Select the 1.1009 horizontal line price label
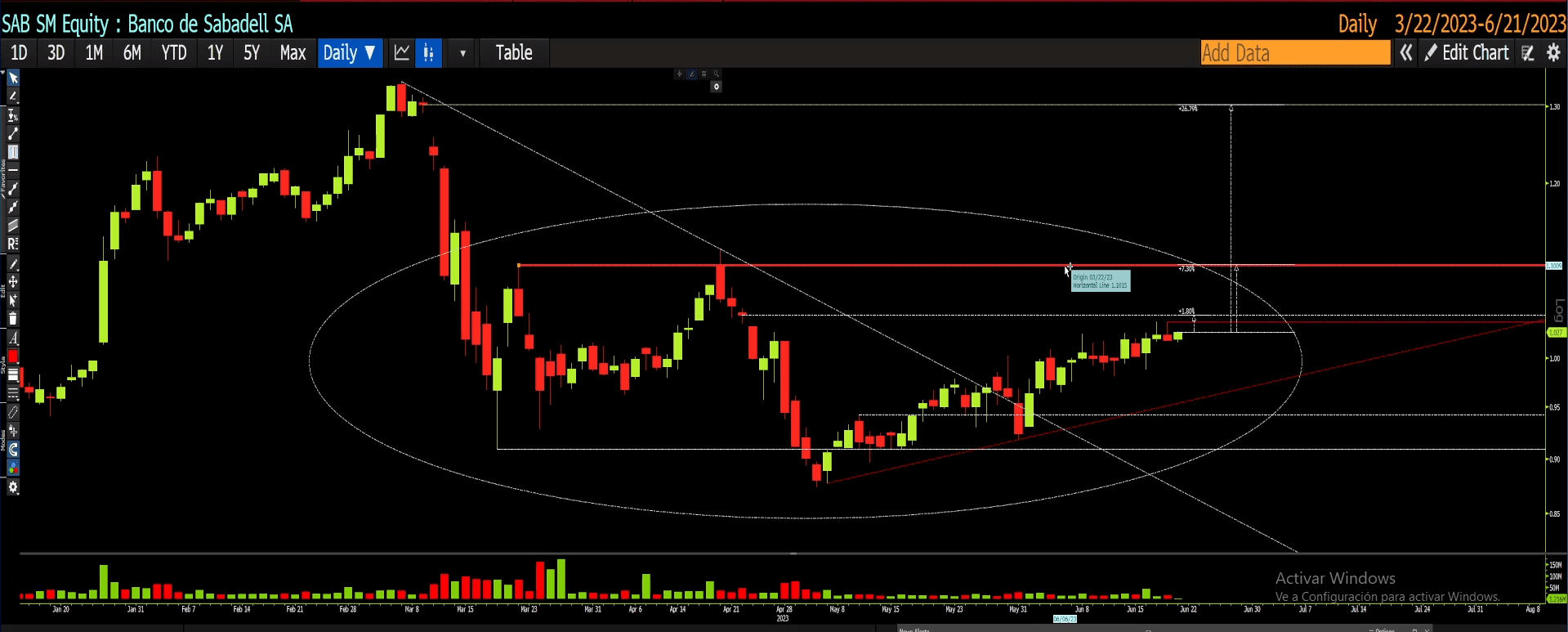Viewport: 1568px width, 632px height. click(x=1554, y=266)
